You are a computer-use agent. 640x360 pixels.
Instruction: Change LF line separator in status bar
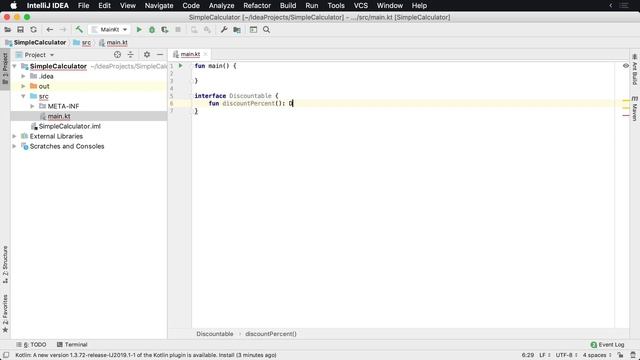(544, 355)
